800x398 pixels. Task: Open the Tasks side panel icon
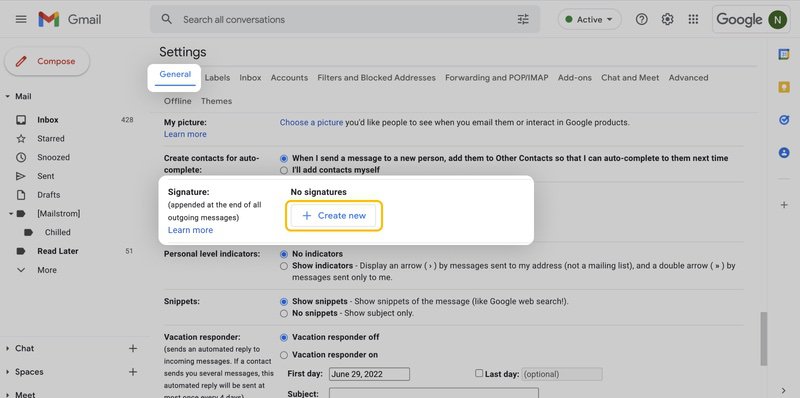(784, 120)
